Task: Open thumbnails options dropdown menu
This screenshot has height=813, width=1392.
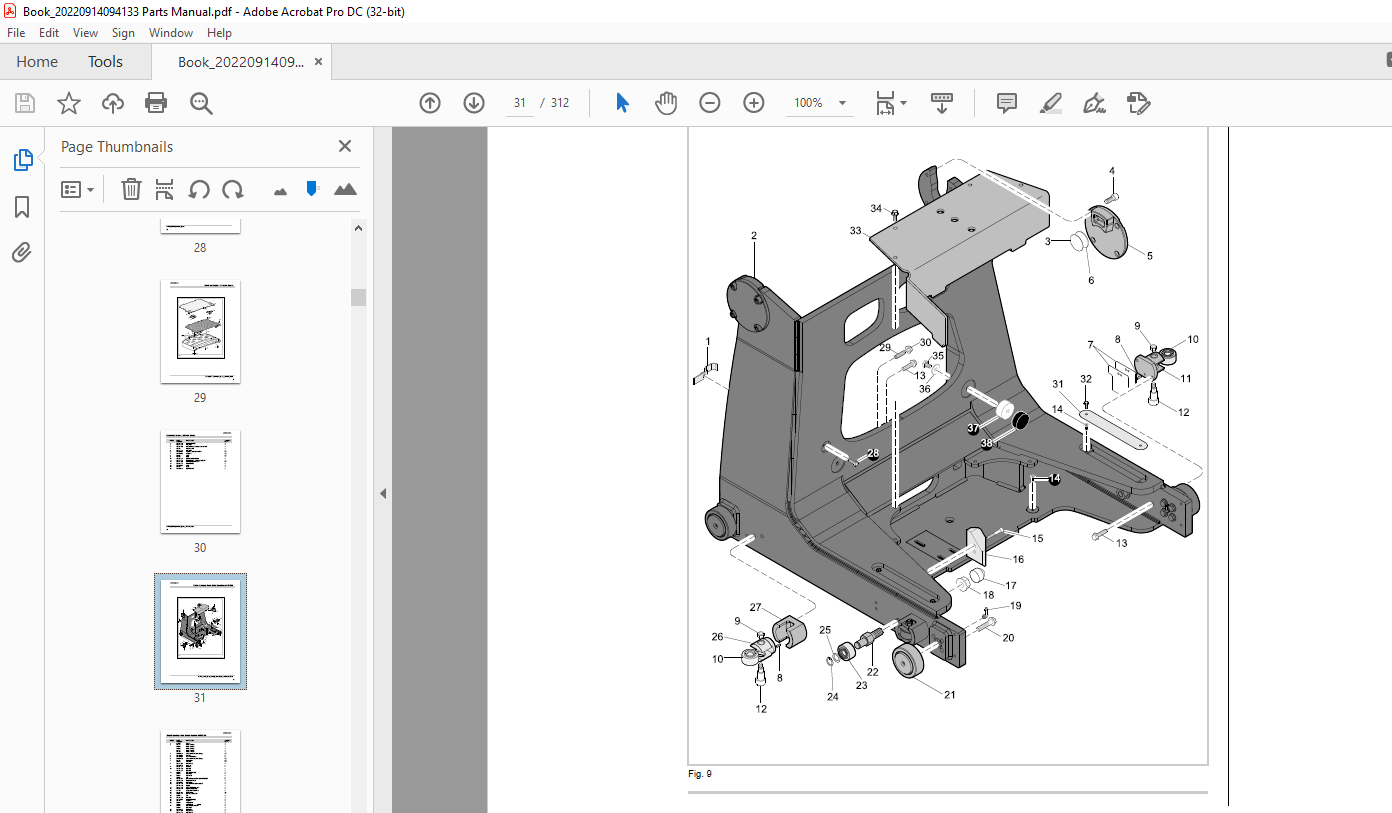Action: pyautogui.click(x=78, y=189)
